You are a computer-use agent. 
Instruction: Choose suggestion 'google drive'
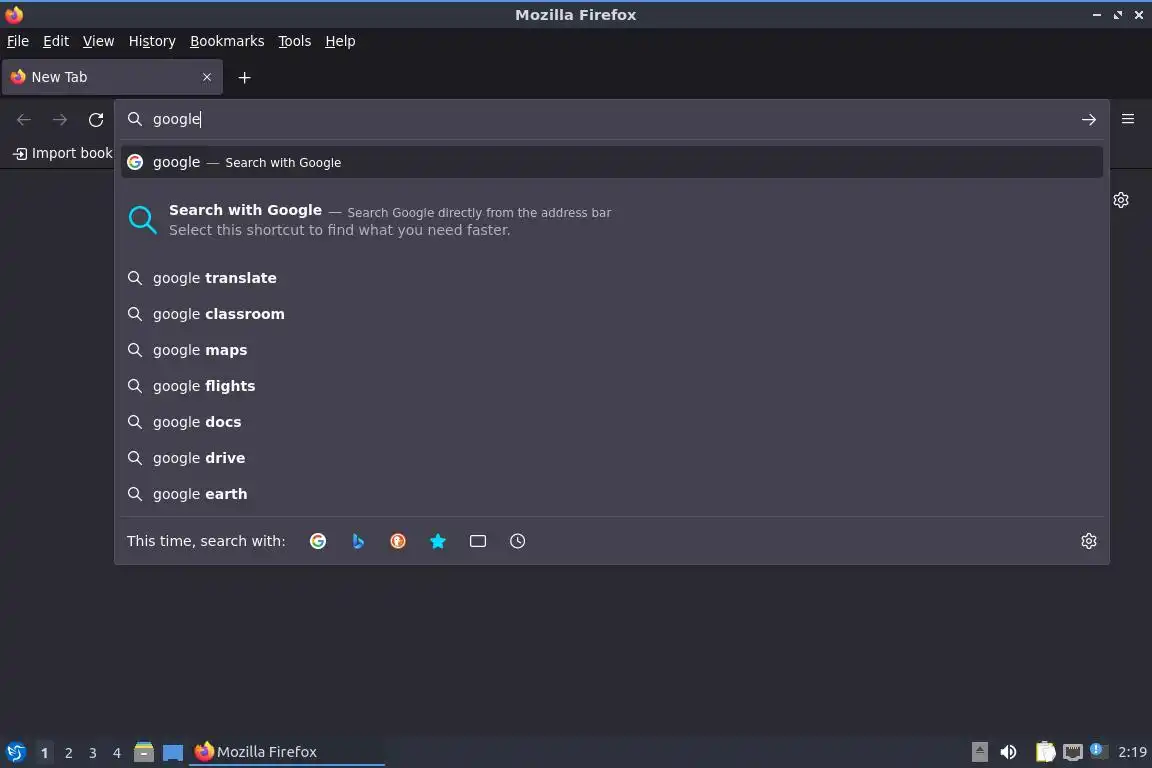612,458
